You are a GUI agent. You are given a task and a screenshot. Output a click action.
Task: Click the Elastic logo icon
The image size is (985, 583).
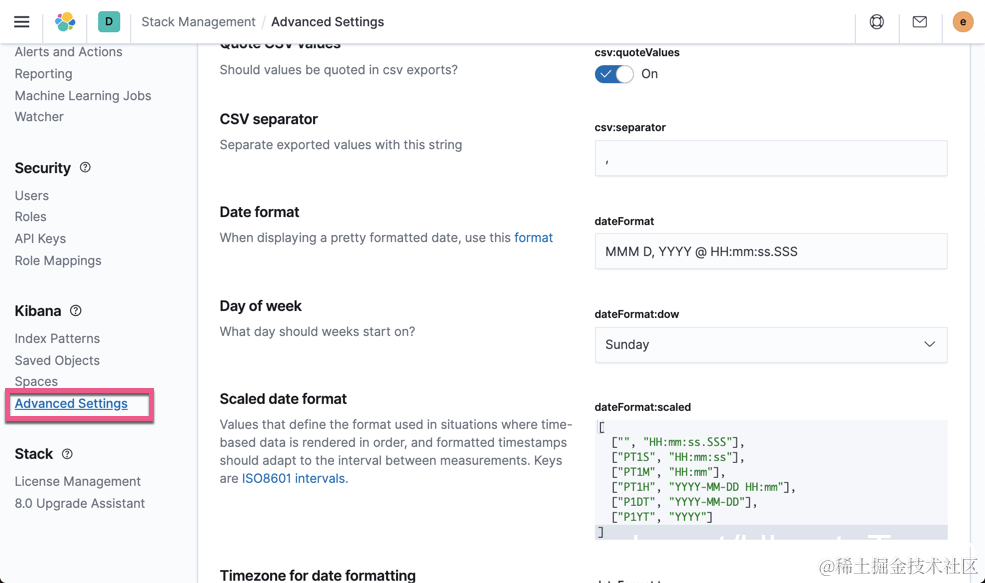[65, 22]
